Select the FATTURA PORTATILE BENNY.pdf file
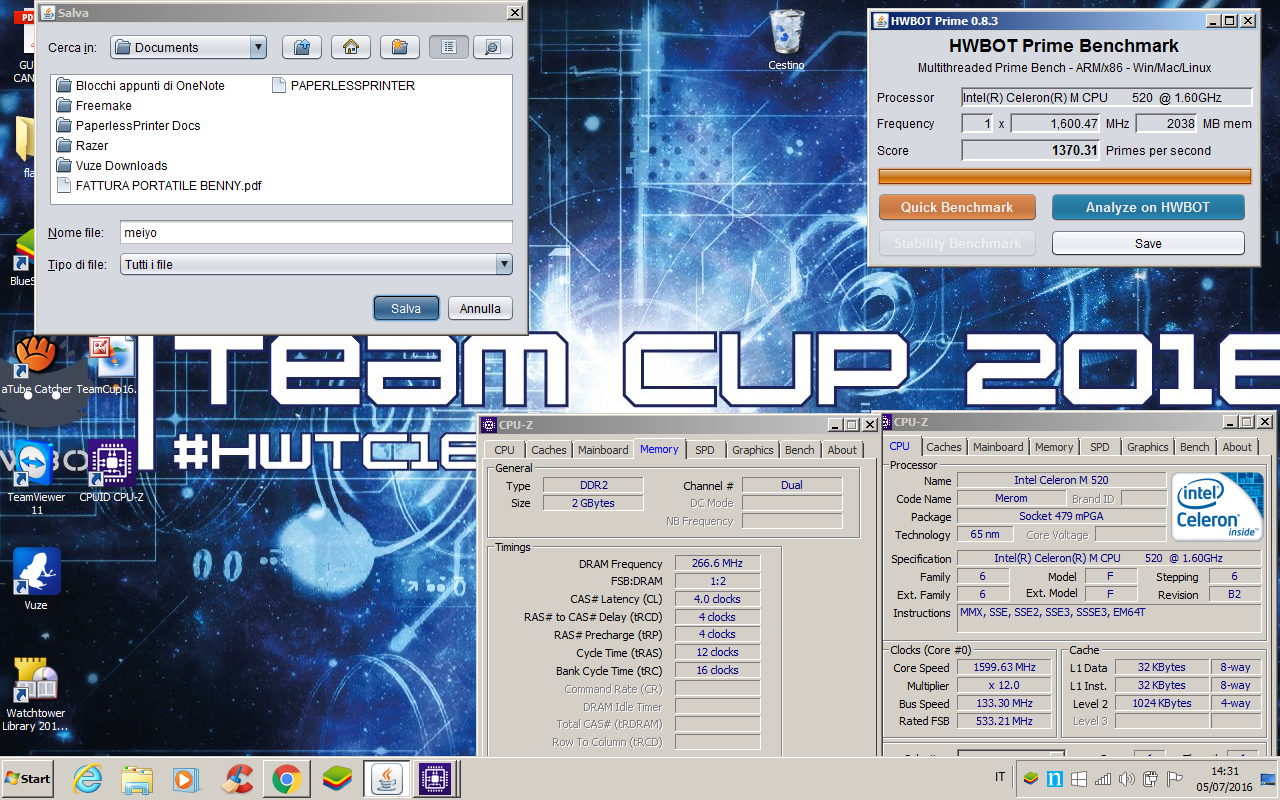 click(x=159, y=186)
